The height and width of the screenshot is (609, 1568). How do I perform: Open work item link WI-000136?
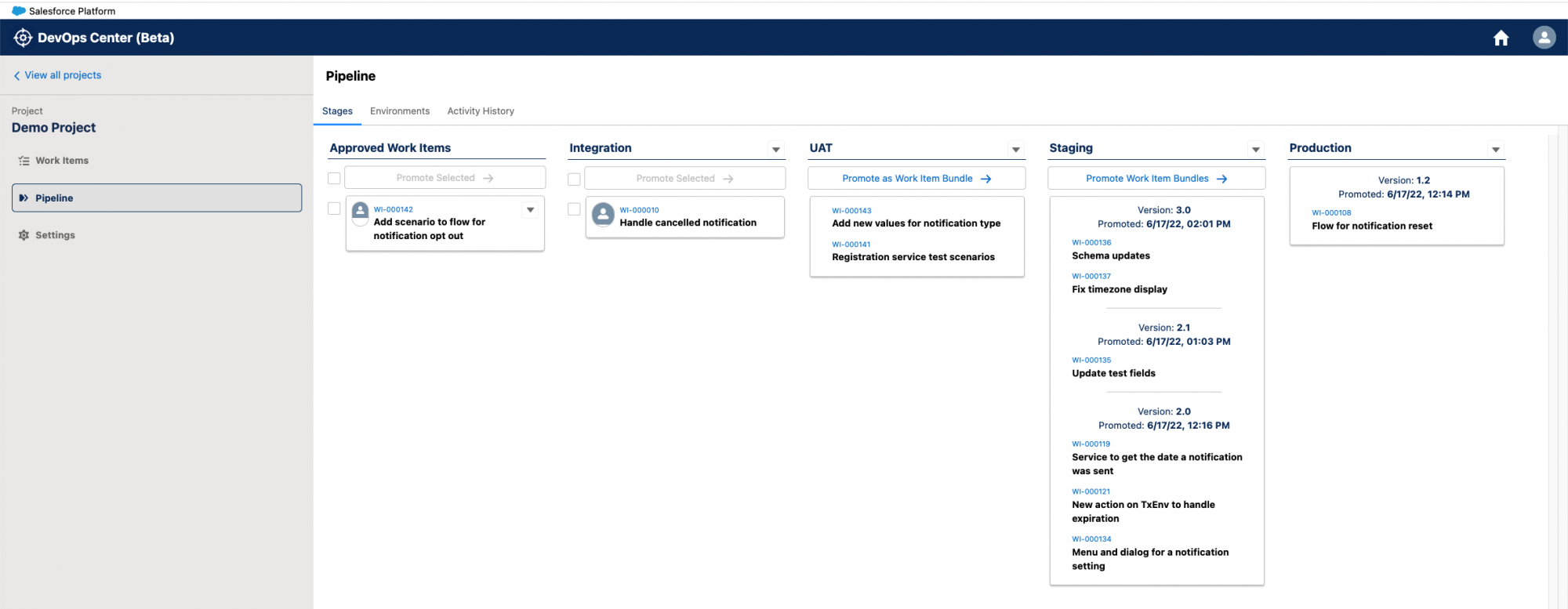pos(1091,243)
